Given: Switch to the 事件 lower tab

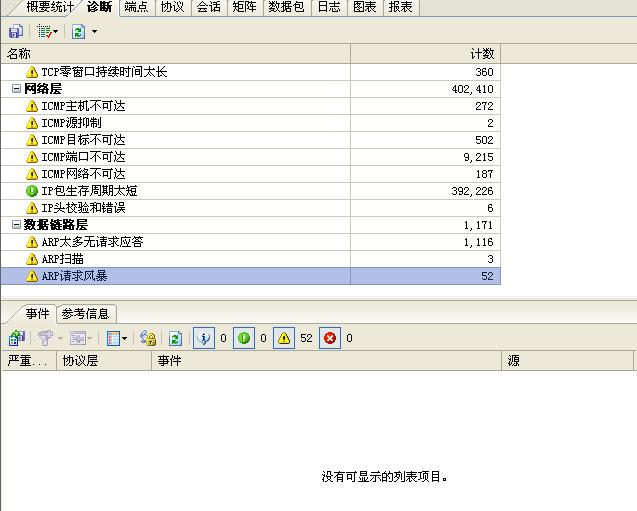Looking at the screenshot, I should pos(37,314).
